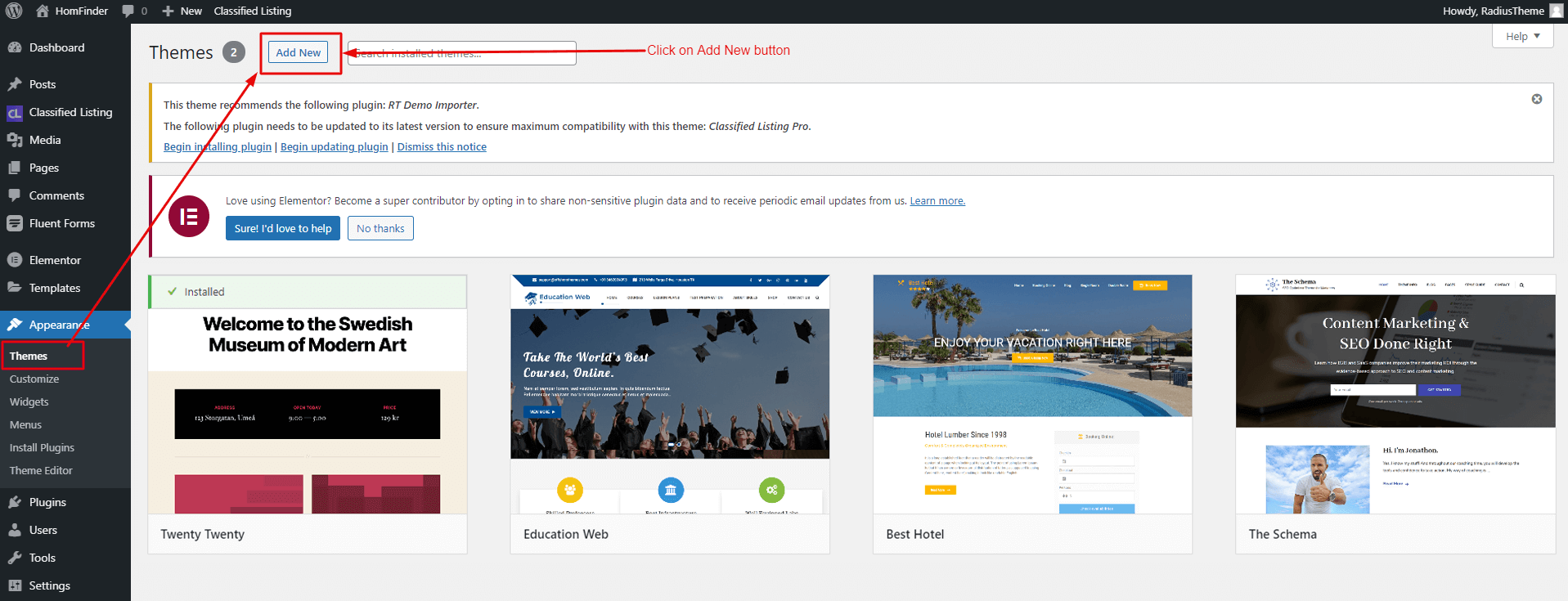Click the plus New icon
1568x601 pixels.
point(168,11)
